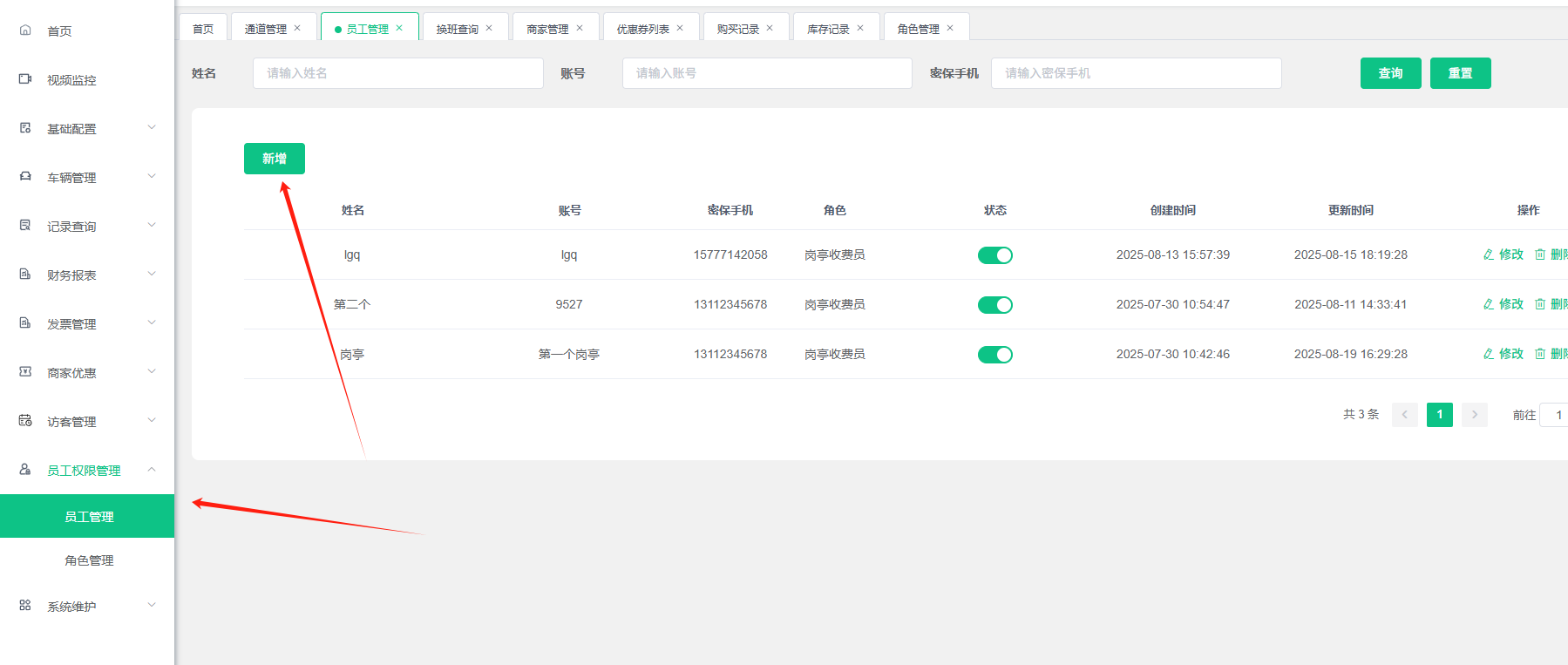Expand the 记录查询 menu chevron
Screen dimensions: 1568x665
152,225
